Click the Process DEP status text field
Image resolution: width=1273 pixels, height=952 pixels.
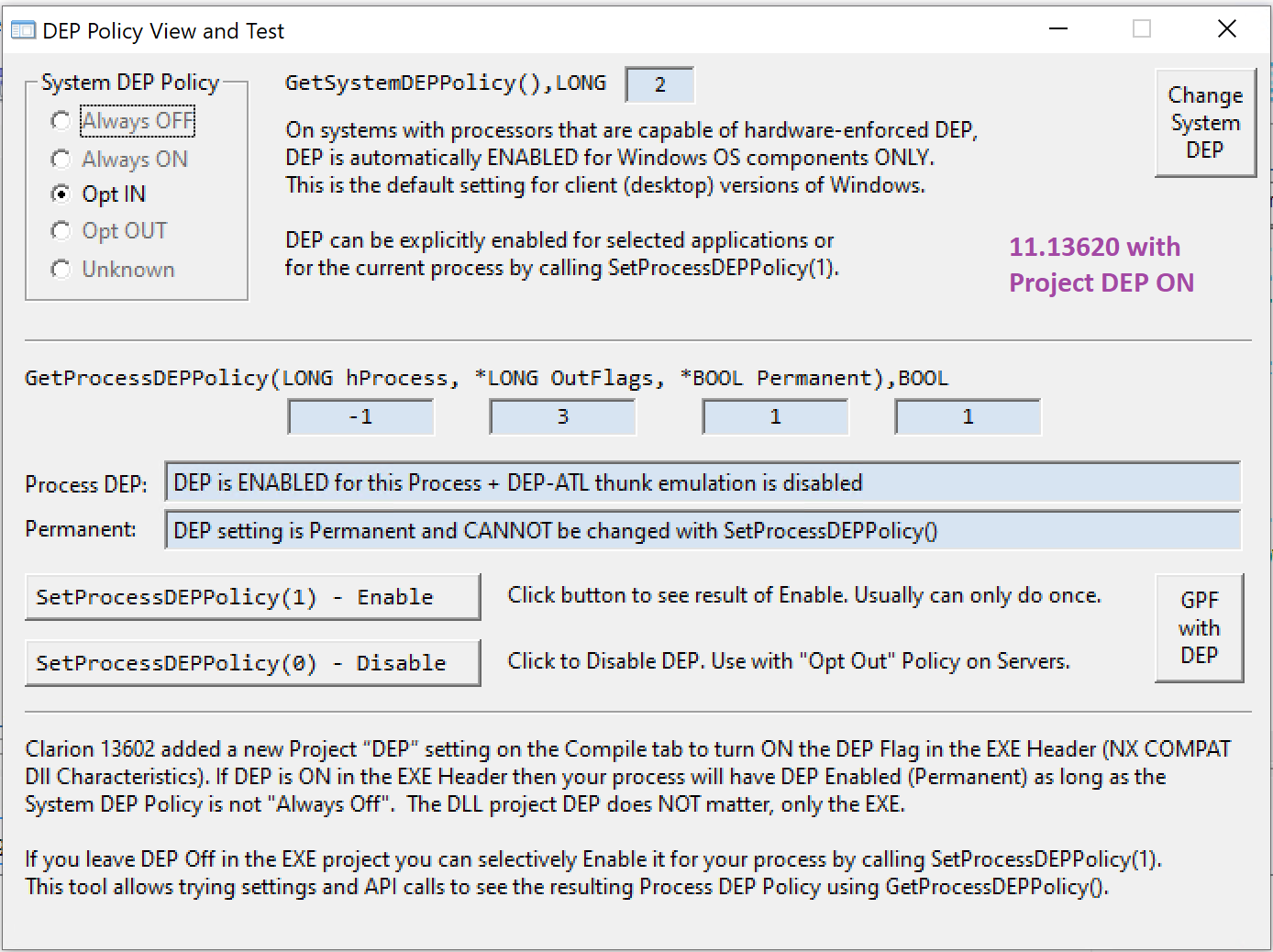tap(702, 483)
